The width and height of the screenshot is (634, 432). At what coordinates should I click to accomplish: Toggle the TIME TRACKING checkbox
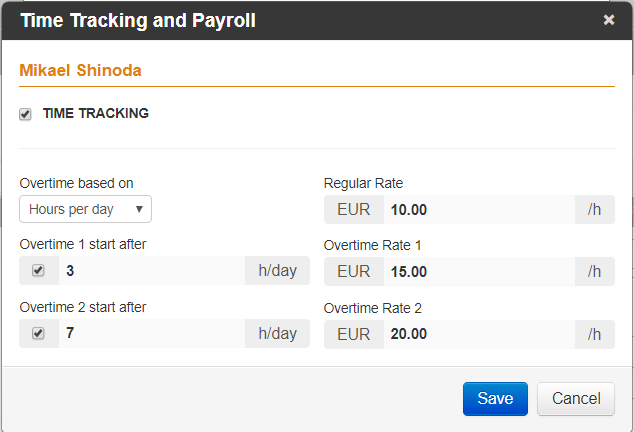25,114
